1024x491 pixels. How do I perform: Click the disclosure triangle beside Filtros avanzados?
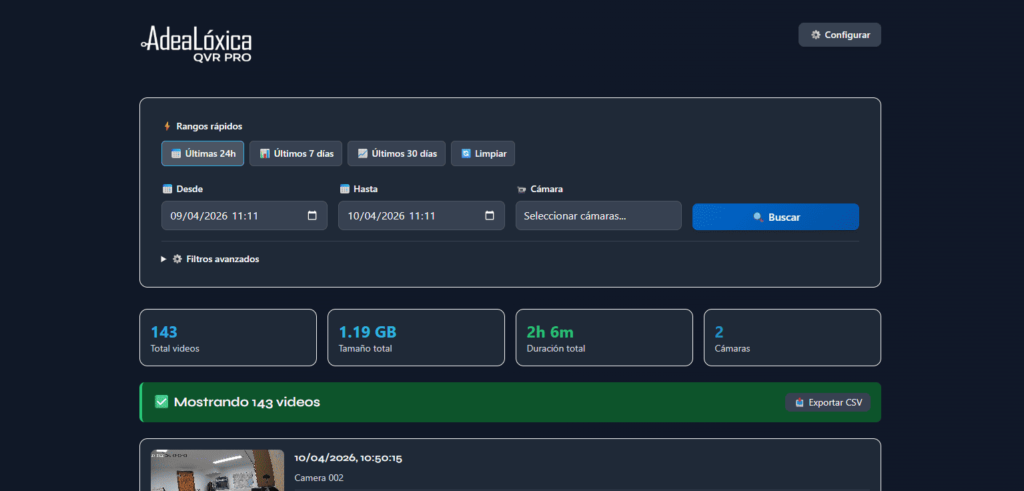coord(165,259)
